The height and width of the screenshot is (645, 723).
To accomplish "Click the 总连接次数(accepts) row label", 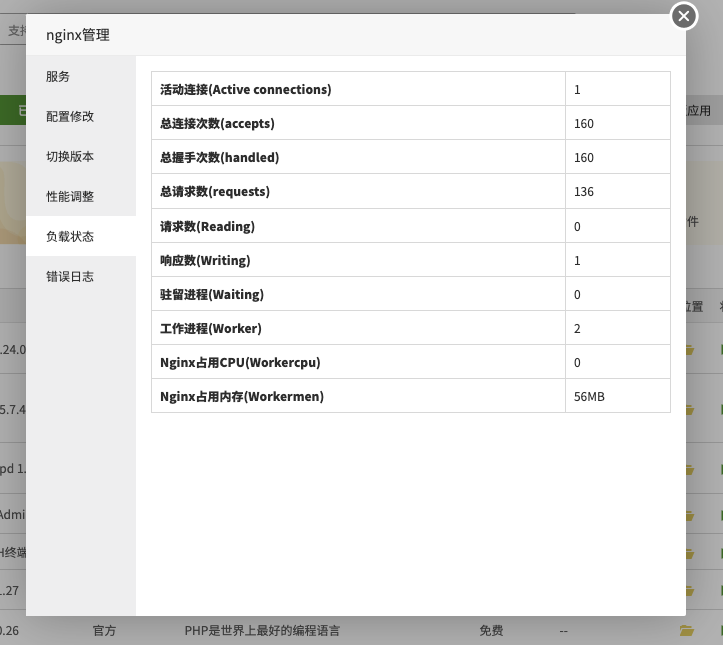I will (x=217, y=124).
